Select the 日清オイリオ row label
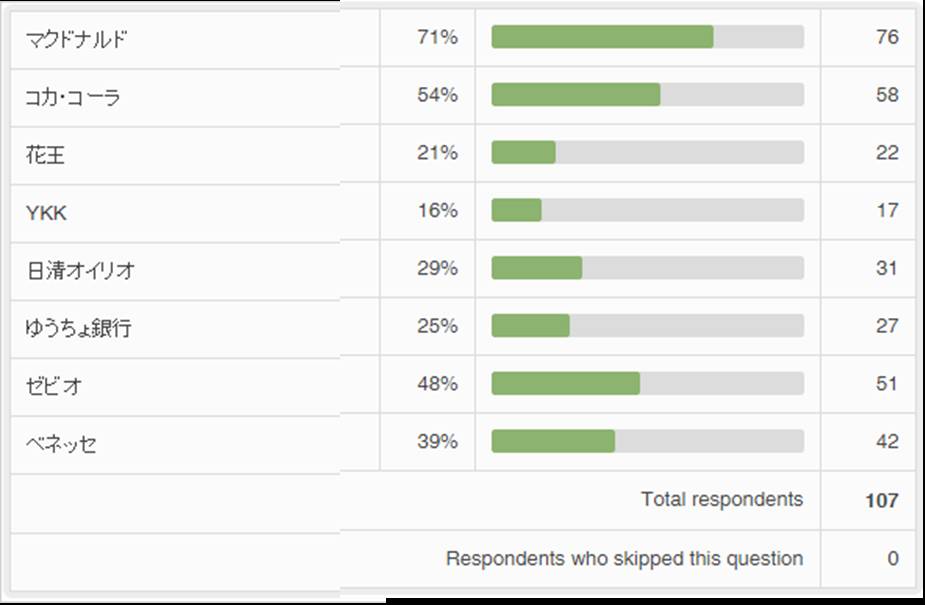 (80, 270)
